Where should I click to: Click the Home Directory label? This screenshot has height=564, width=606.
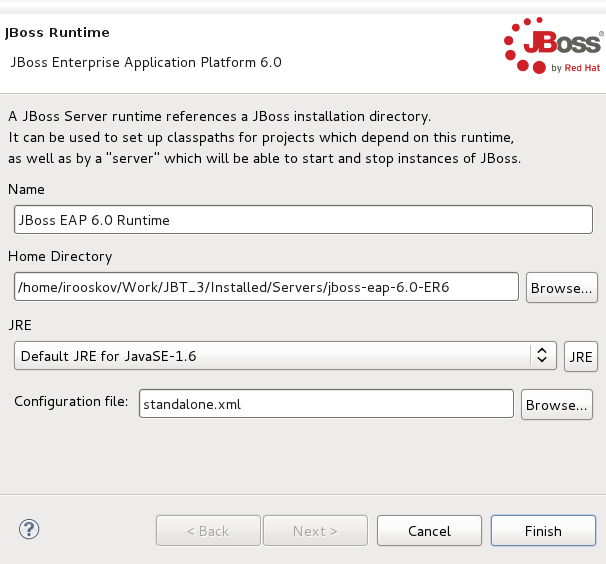click(60, 256)
